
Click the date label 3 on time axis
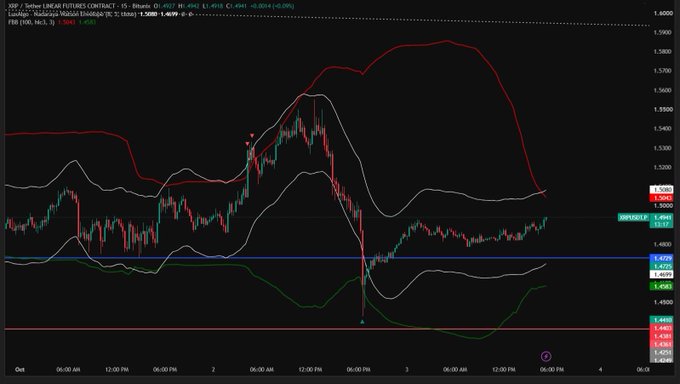[407, 370]
